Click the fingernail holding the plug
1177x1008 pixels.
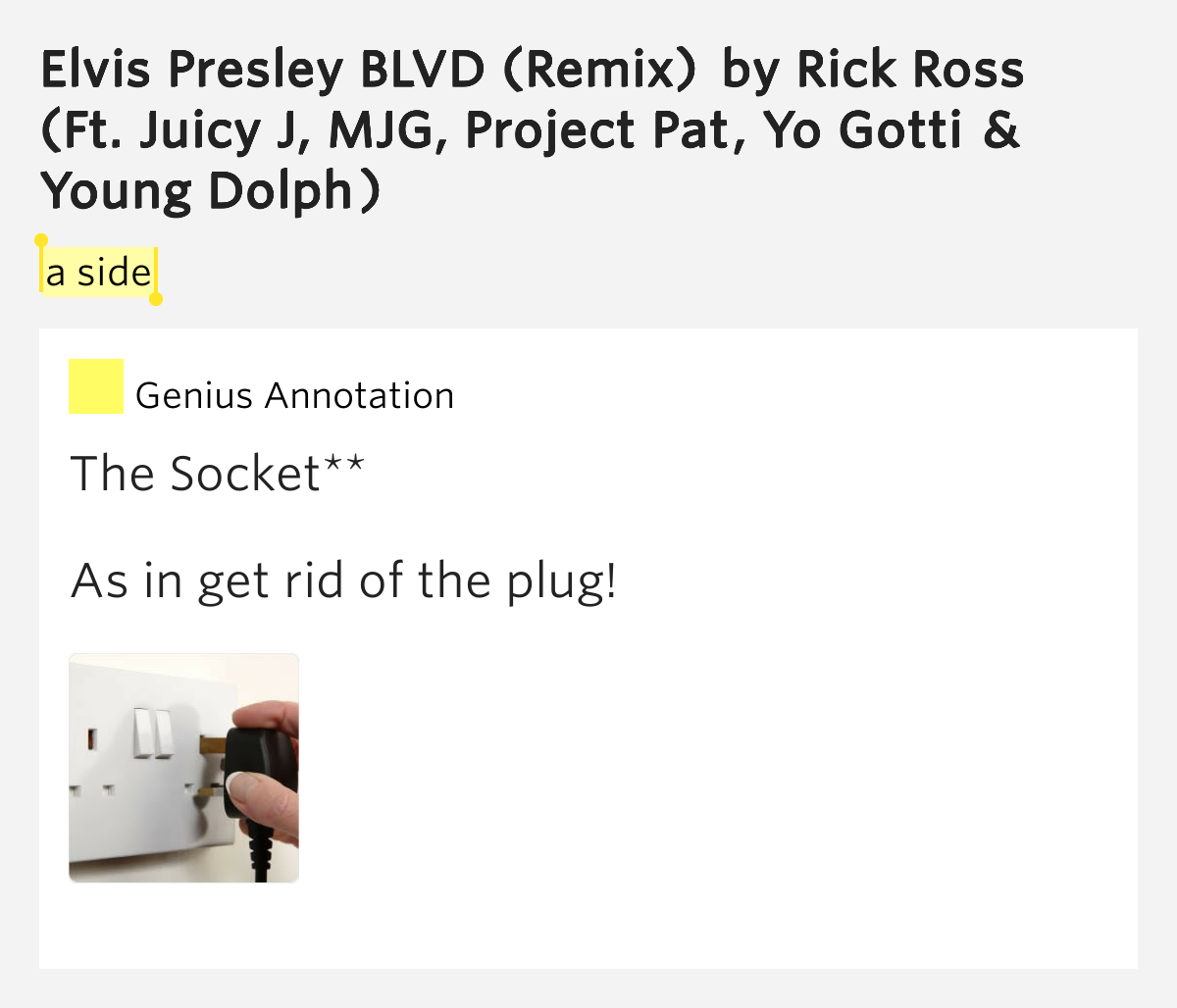(x=238, y=783)
